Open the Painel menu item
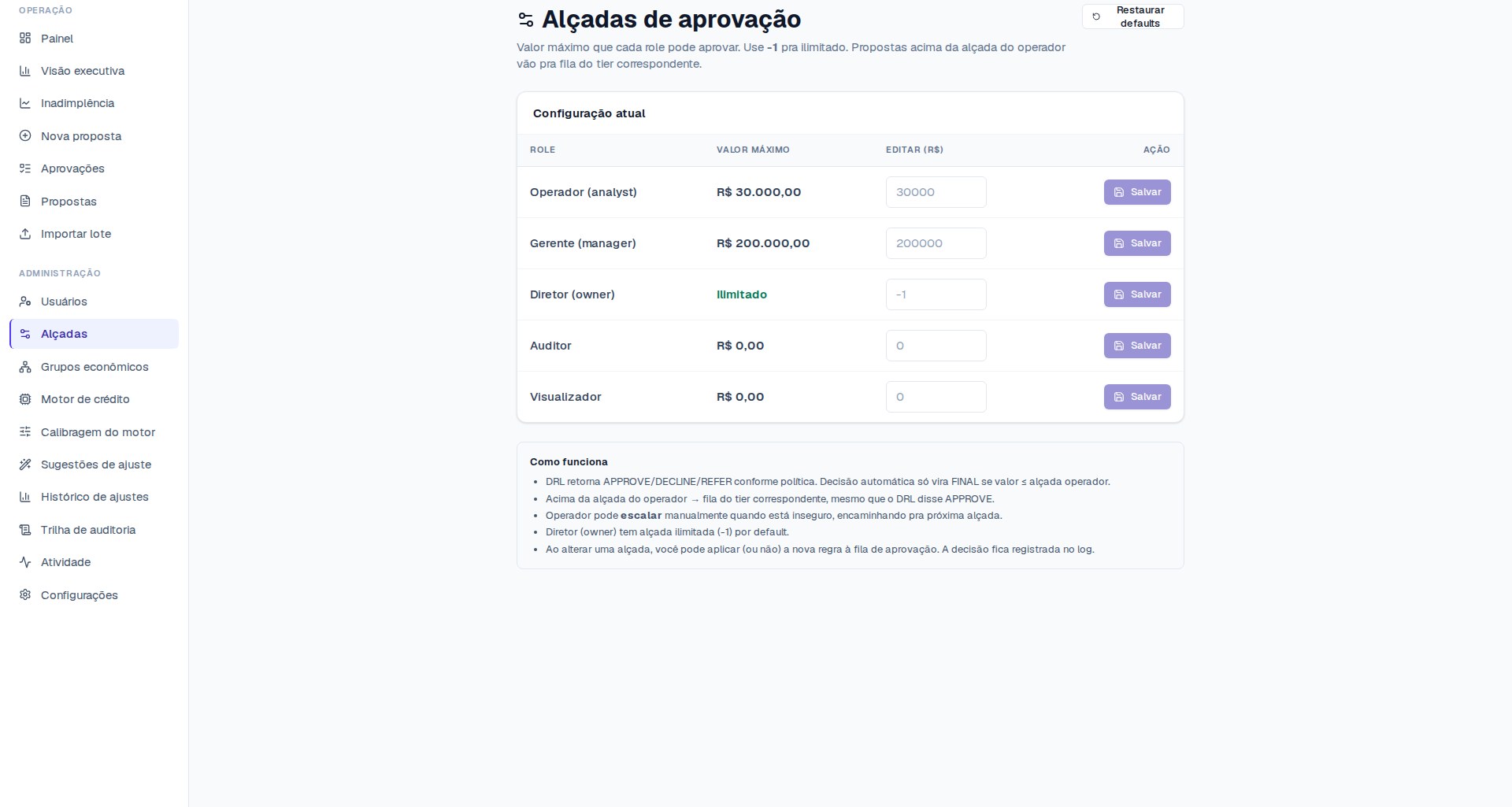This screenshot has height=807, width=1512. tap(94, 39)
